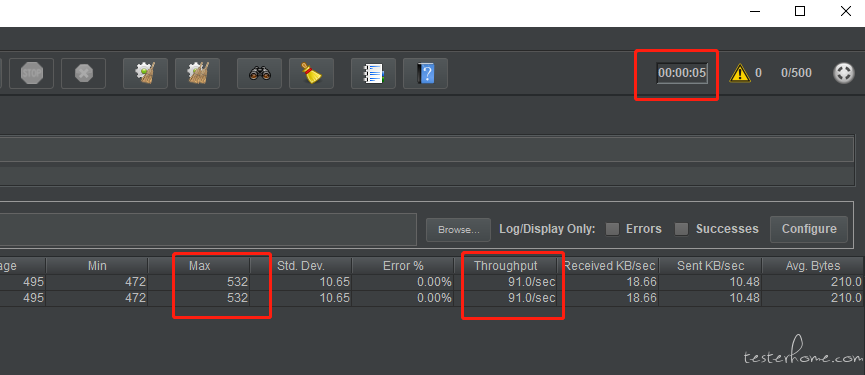Click the Clear broom-and-gear icon

(146, 73)
